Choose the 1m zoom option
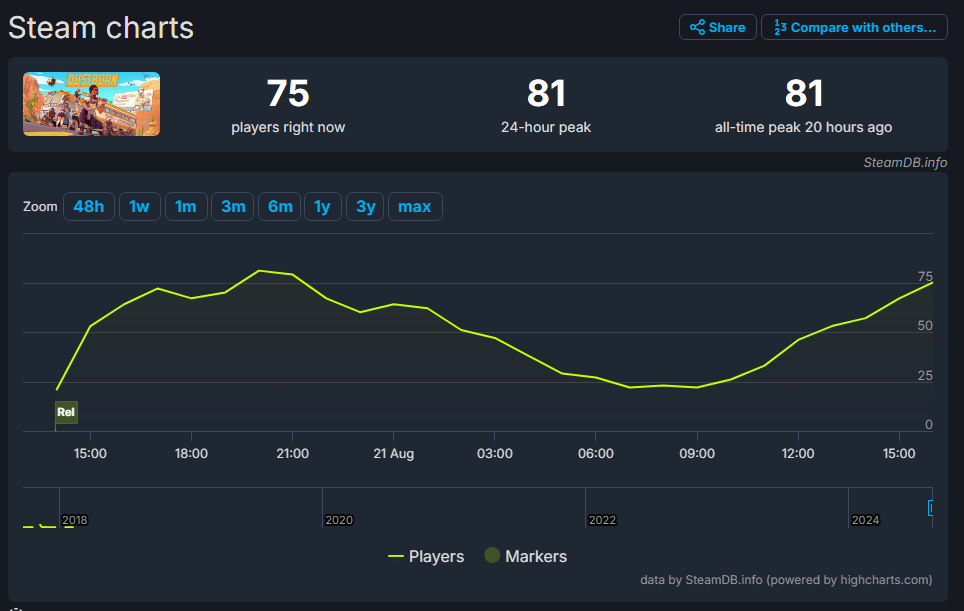964x611 pixels. pos(186,207)
